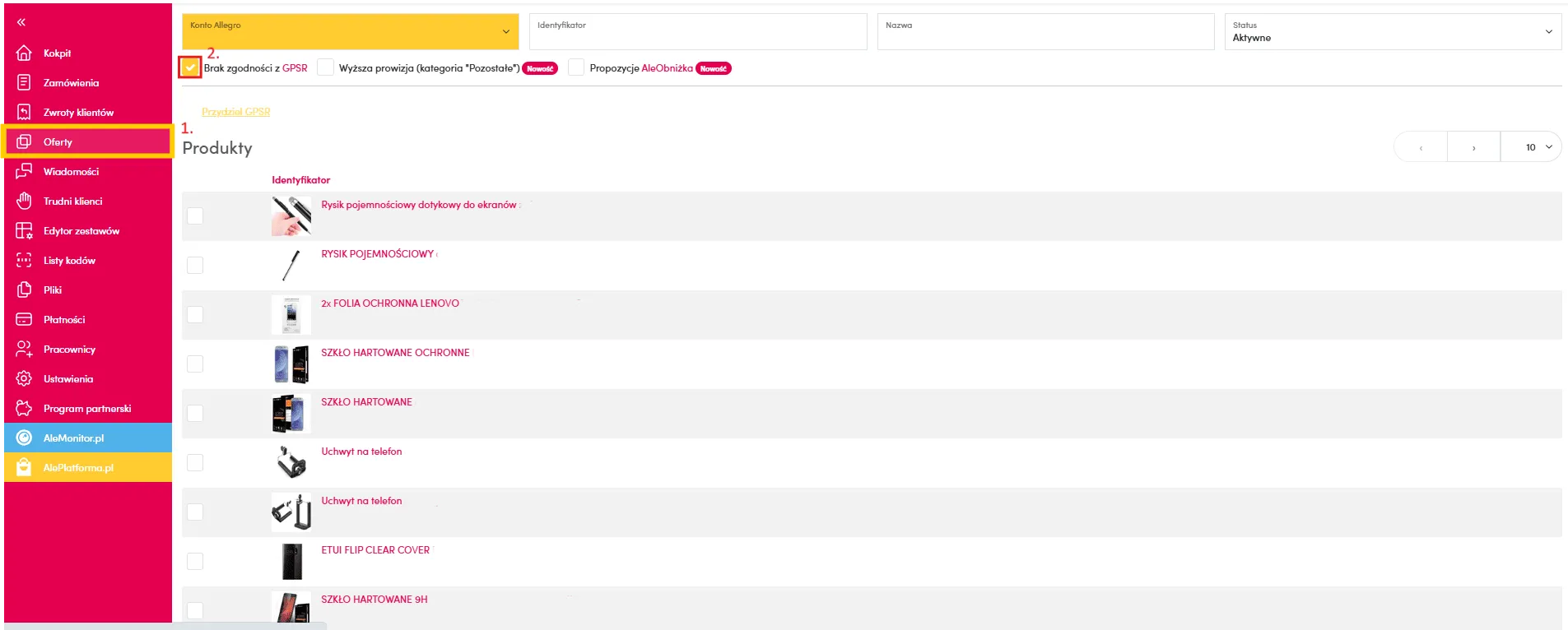The height and width of the screenshot is (630, 1568).
Task: Click the Zamówienia document icon
Action: tap(24, 83)
